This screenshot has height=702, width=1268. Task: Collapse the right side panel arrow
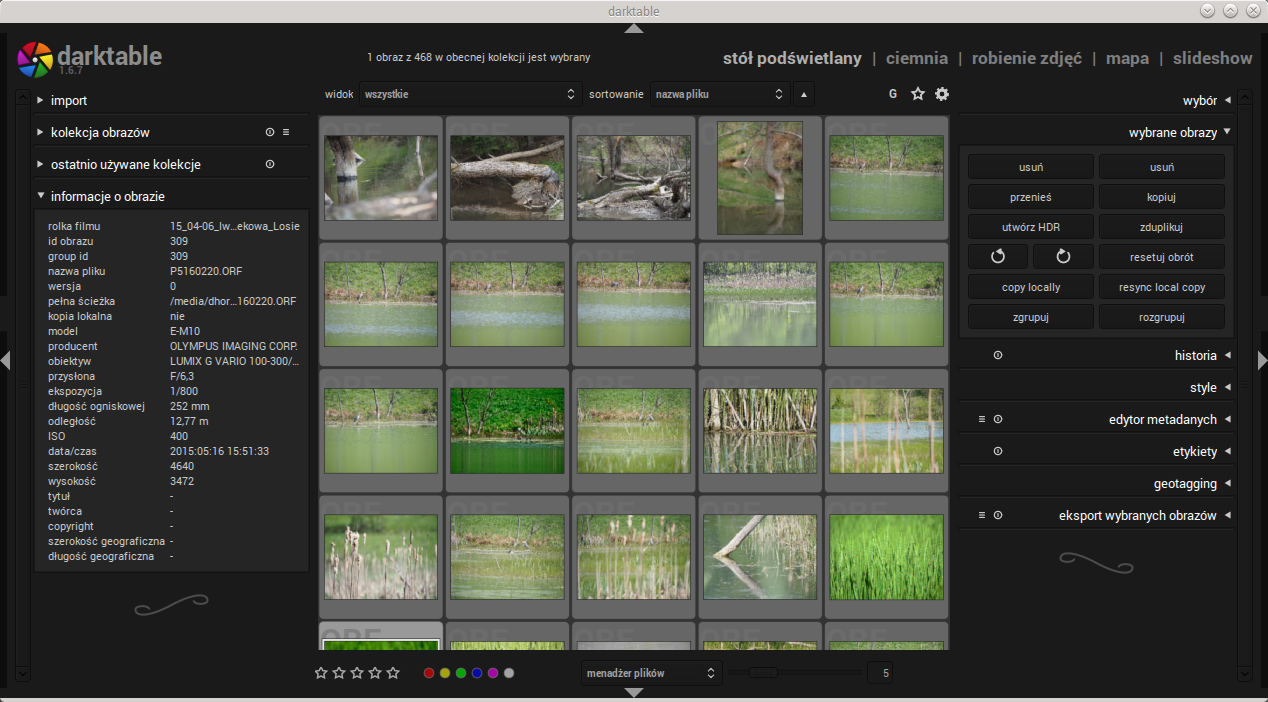point(1262,361)
